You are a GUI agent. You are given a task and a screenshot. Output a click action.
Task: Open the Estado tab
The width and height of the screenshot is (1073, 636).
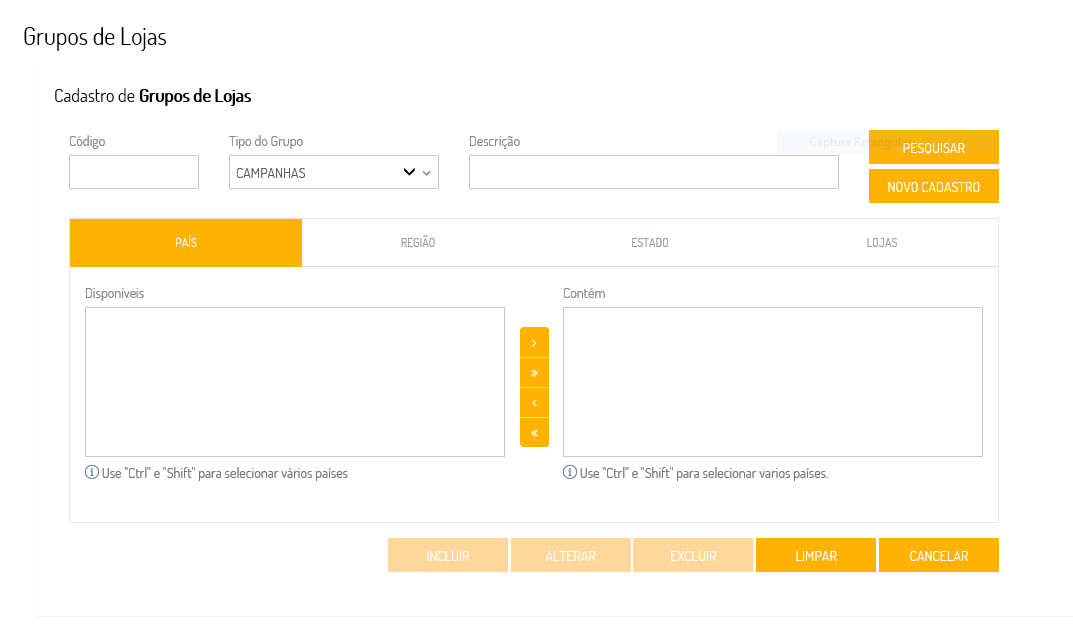click(x=650, y=243)
